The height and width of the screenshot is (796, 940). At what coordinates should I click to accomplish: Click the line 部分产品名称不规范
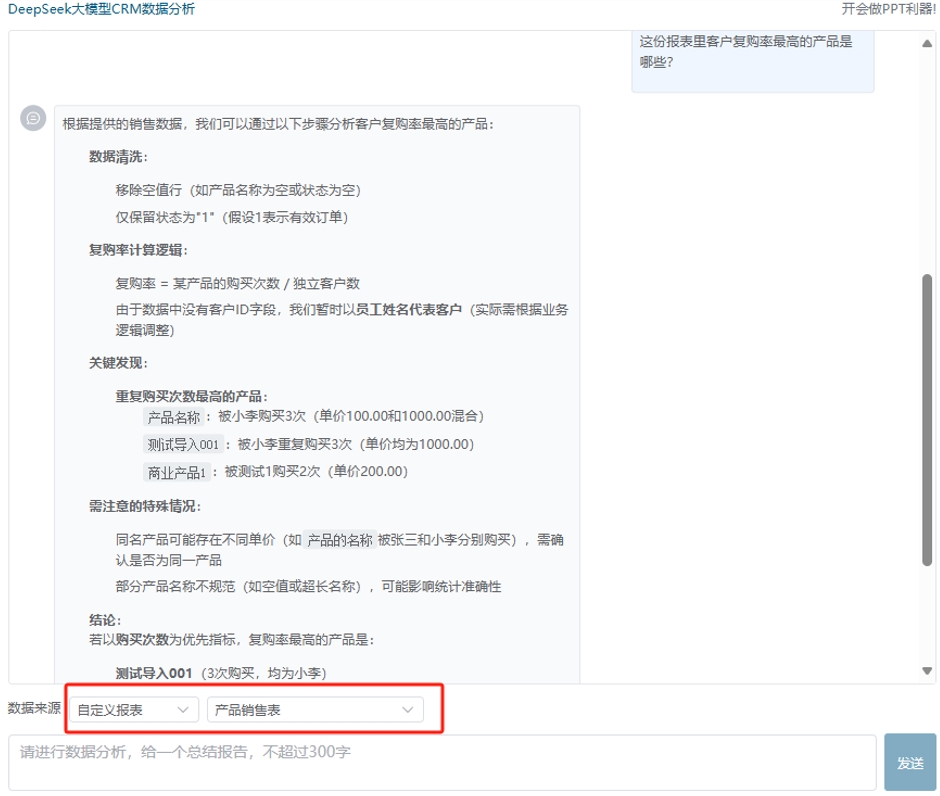(x=308, y=587)
